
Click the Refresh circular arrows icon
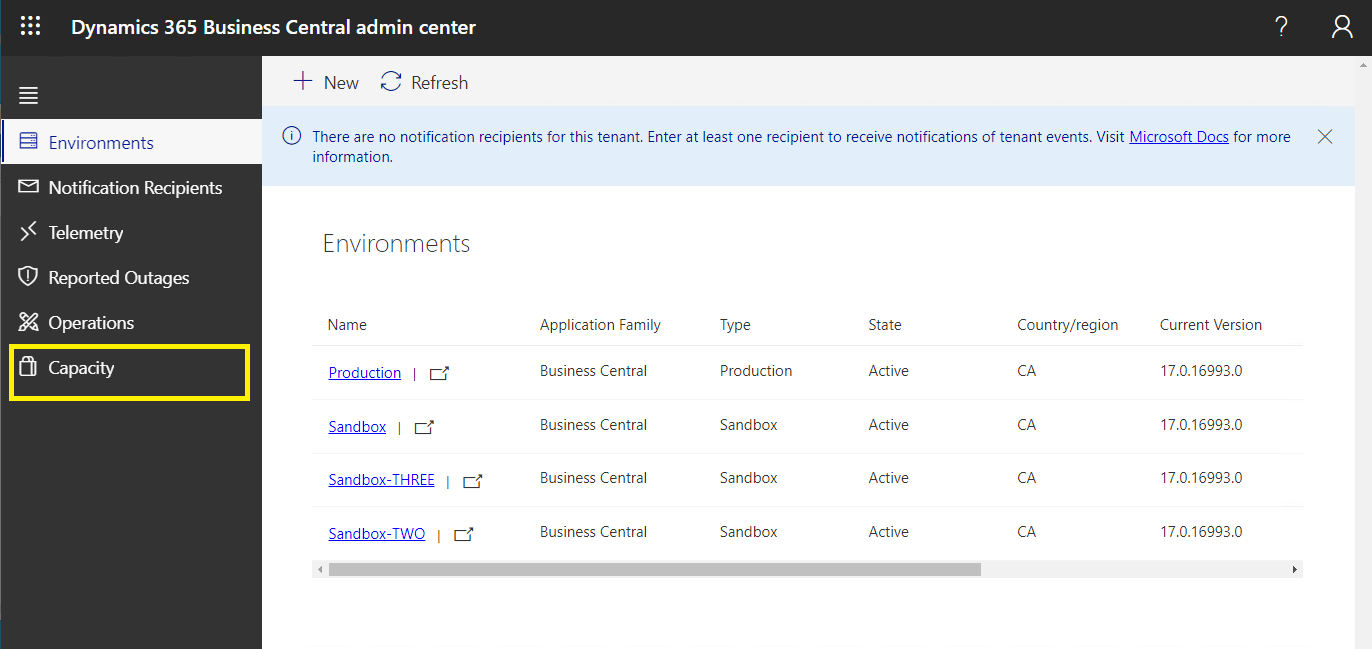[391, 82]
